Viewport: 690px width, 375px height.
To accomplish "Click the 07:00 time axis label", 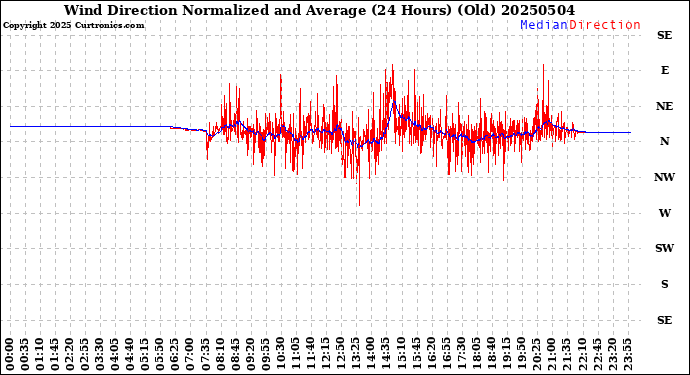I will click(190, 354).
